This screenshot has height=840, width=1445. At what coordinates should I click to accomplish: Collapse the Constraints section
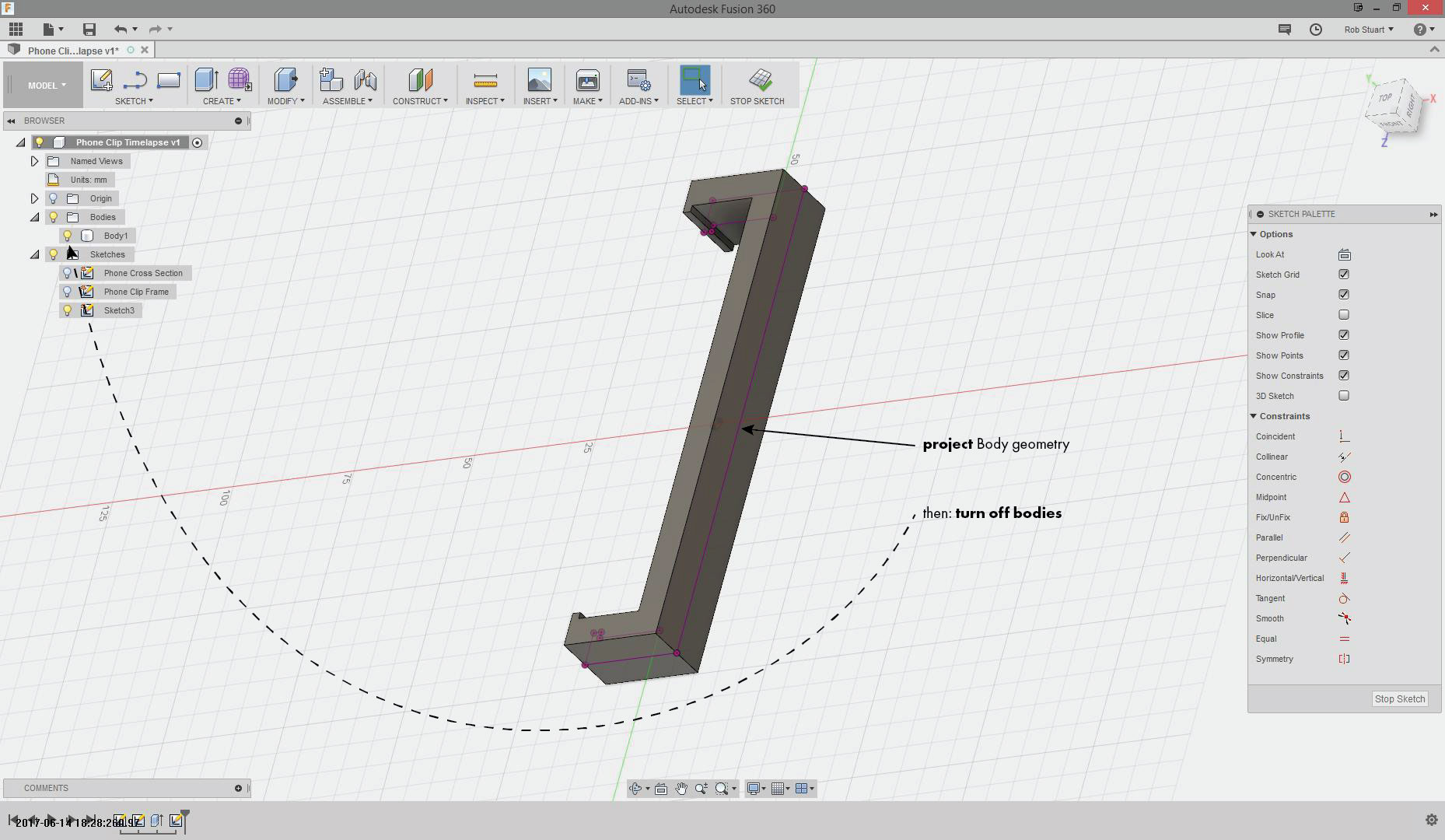click(x=1254, y=416)
